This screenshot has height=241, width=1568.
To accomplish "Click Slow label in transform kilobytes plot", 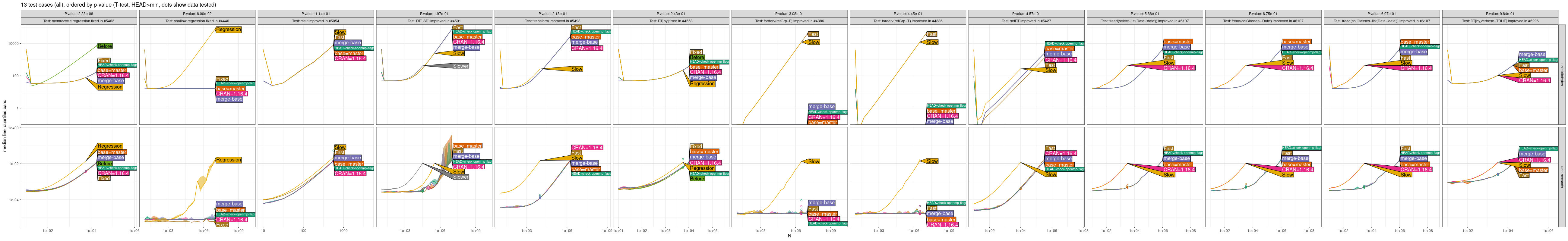I will (x=577, y=69).
